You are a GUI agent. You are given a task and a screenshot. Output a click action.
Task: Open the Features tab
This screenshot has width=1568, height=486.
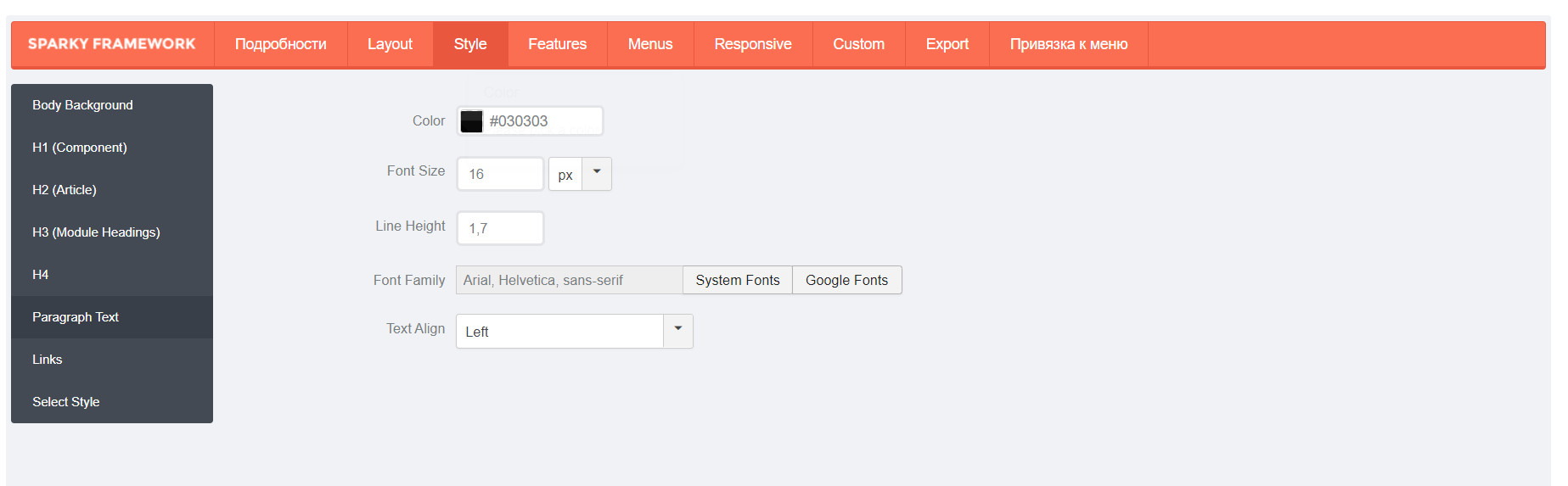click(557, 44)
